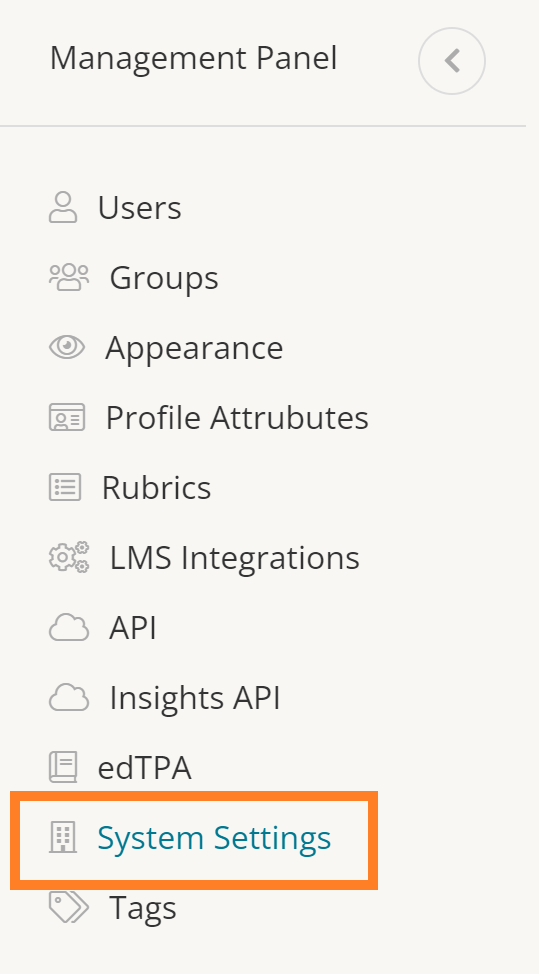Image resolution: width=539 pixels, height=974 pixels.
Task: Select Profile Attrubutes in the sidebar
Action: click(x=237, y=417)
